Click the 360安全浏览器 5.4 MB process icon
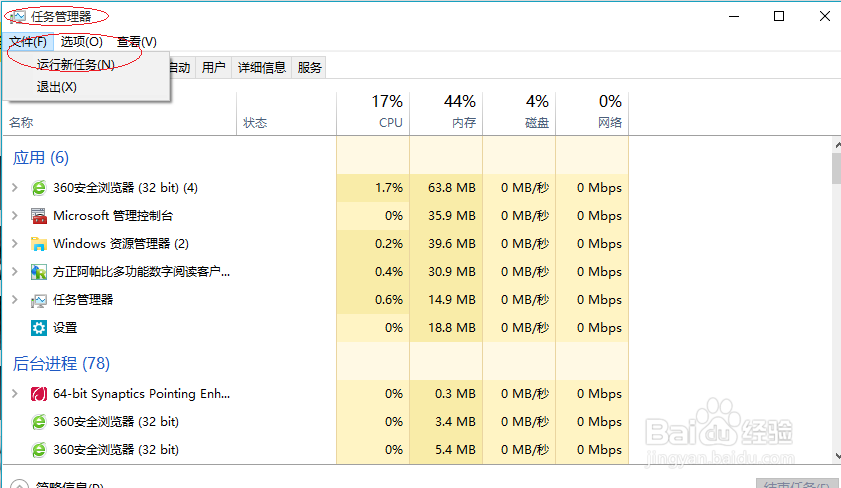This screenshot has width=841, height=488. point(39,449)
